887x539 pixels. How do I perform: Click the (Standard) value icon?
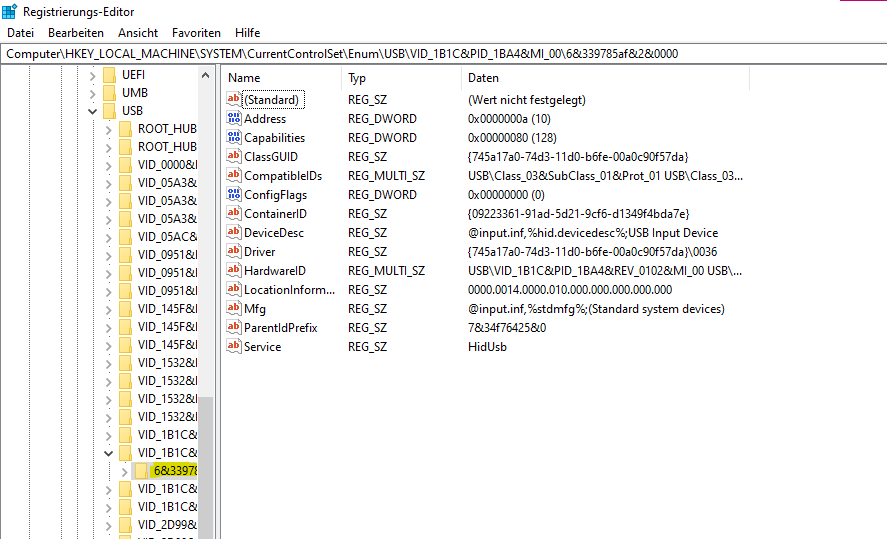234,100
